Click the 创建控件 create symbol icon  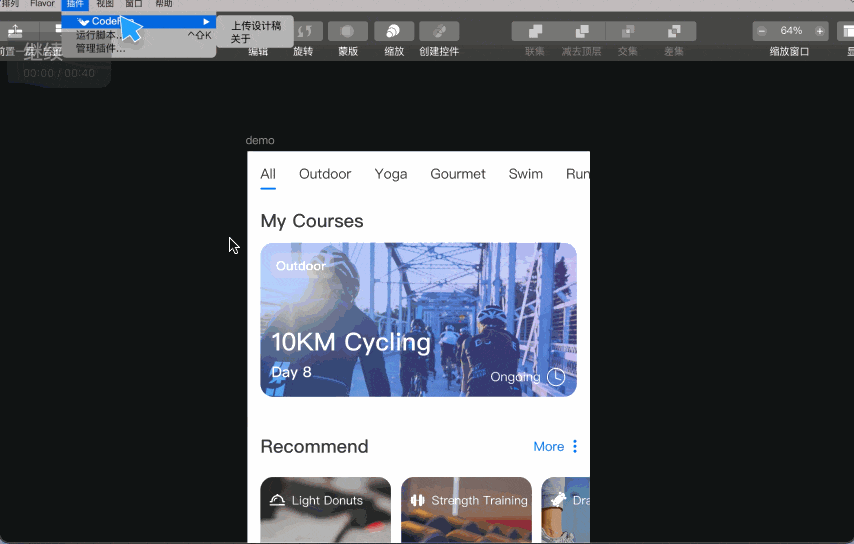pyautogui.click(x=439, y=31)
